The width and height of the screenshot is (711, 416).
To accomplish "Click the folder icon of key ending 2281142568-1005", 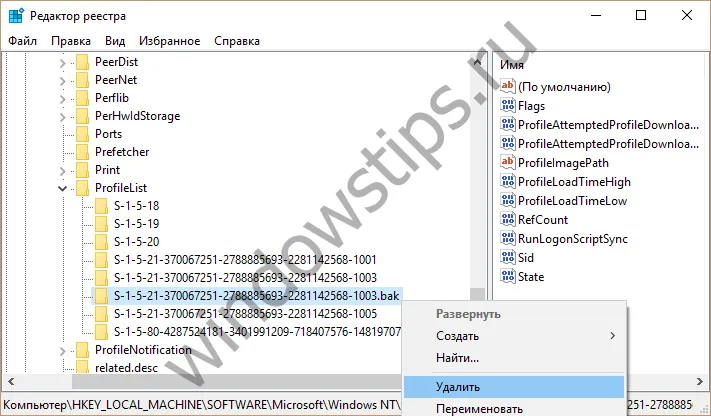I will coord(102,314).
